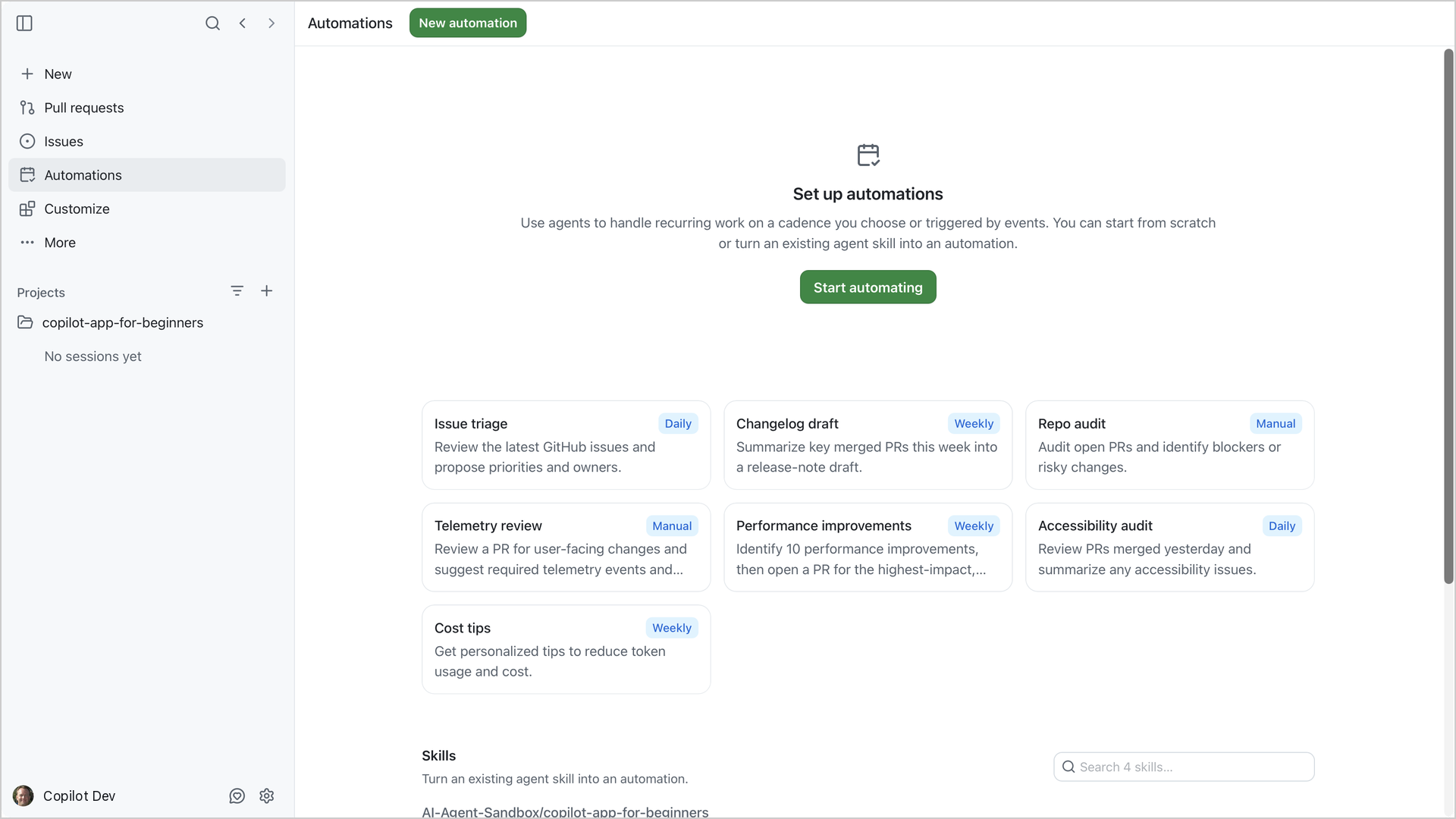Screen dimensions: 1456x819
Task: Click the More ellipsis icon
Action: (27, 243)
